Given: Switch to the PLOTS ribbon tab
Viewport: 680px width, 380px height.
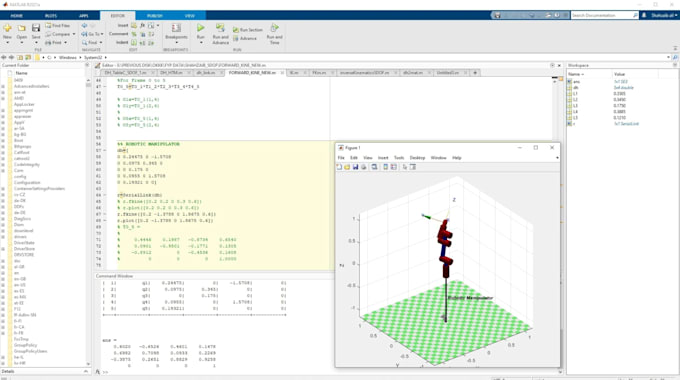Looking at the screenshot, I should tap(51, 16).
